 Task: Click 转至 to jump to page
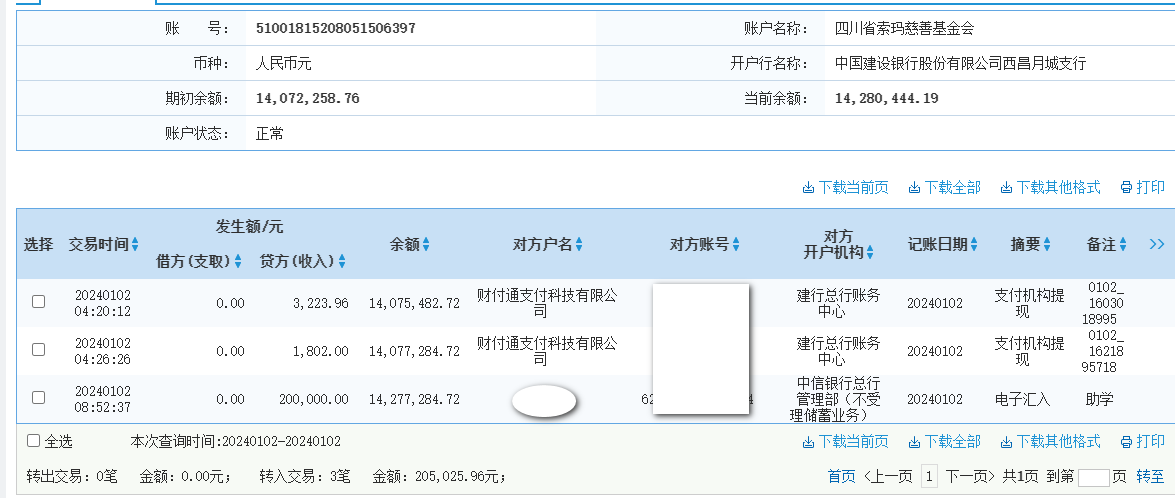click(1150, 476)
